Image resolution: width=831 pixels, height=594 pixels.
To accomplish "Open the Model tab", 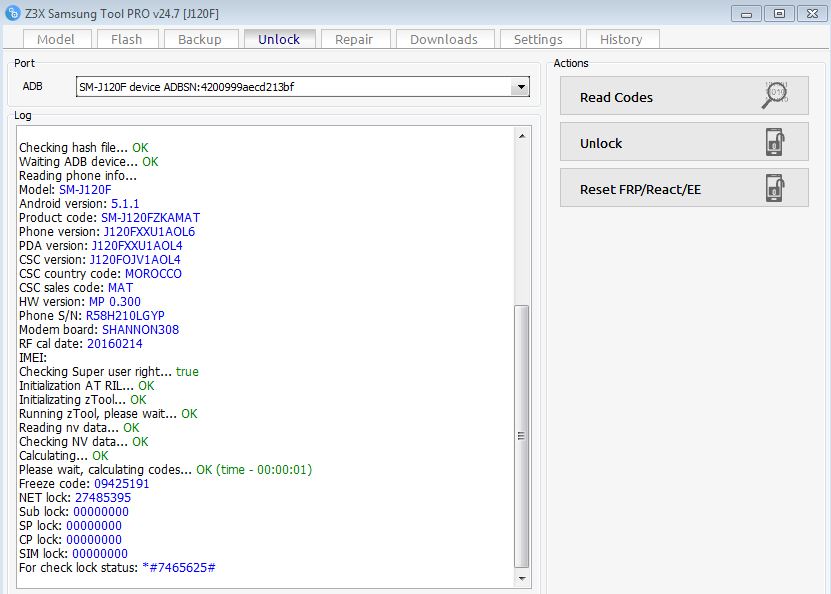I will 56,39.
